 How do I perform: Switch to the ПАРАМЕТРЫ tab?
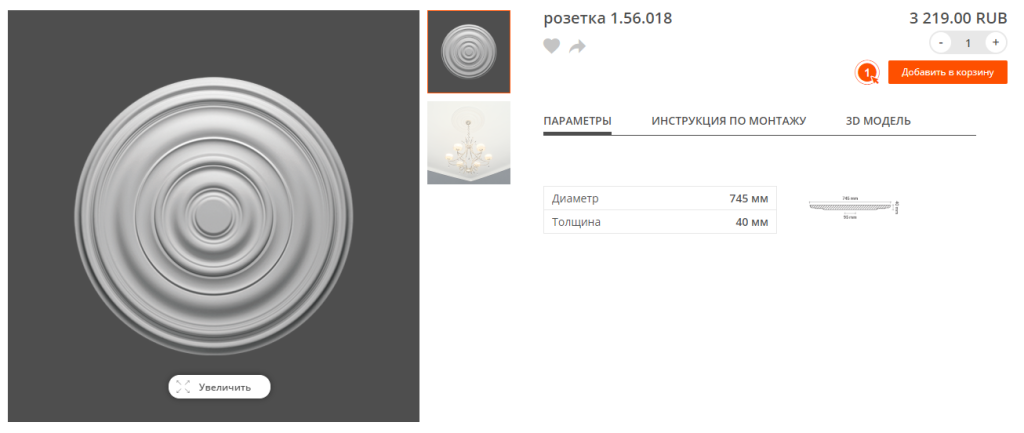[x=577, y=121]
